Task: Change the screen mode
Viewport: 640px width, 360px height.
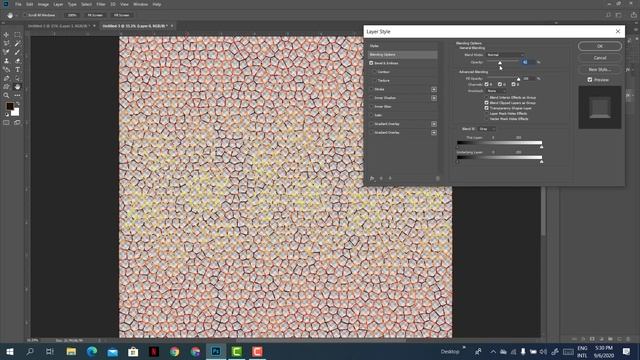Action: click(x=17, y=122)
